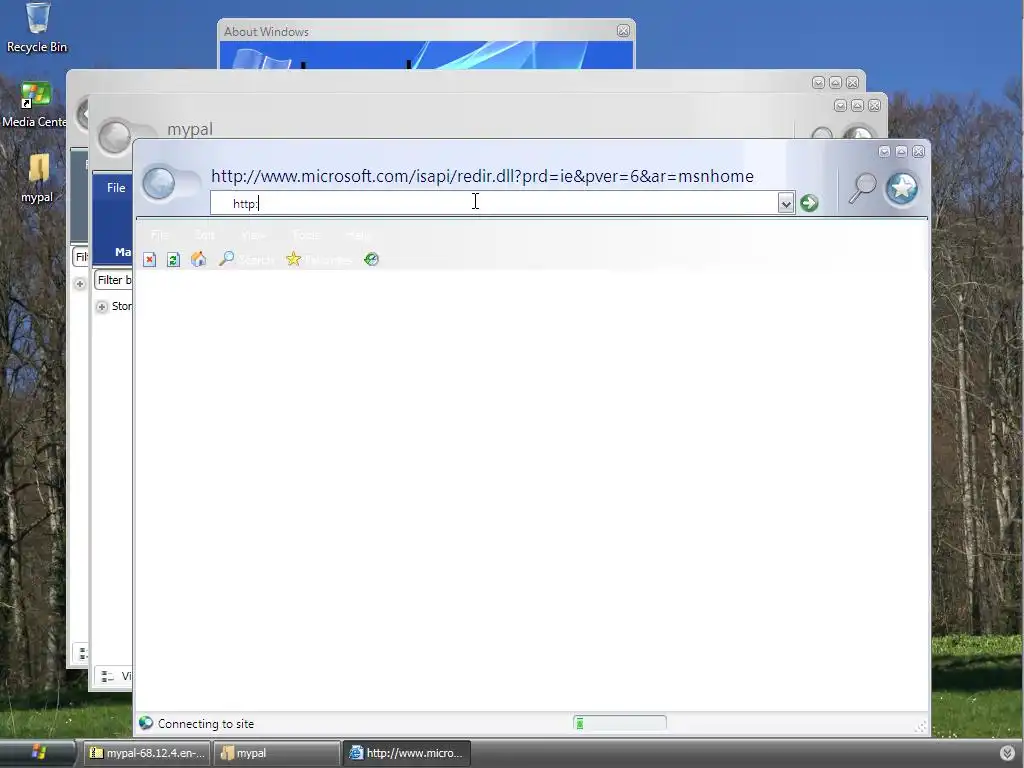Click the views icon in mypal window
The width and height of the screenshot is (1024, 768).
[x=108, y=677]
